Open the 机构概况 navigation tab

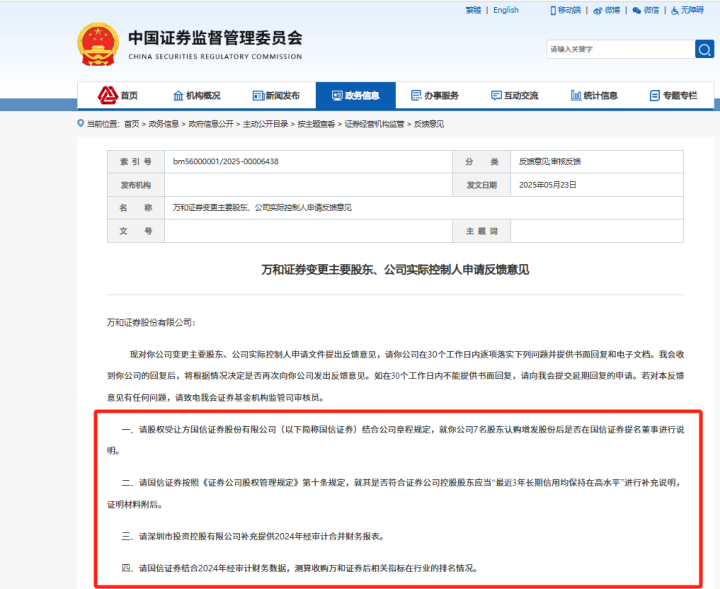point(197,95)
